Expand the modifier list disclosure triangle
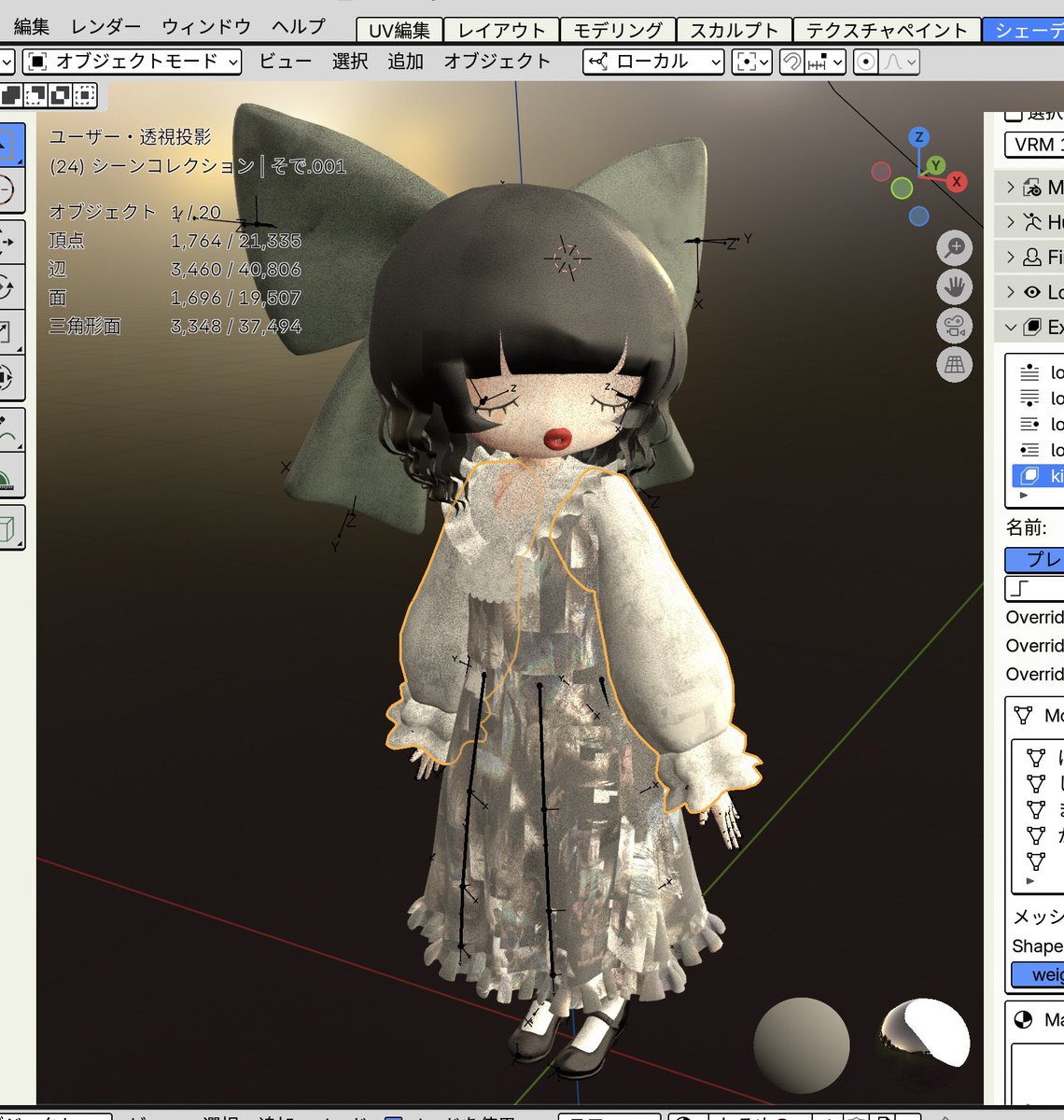Screen dimensions: 1064x1120 (1030, 881)
